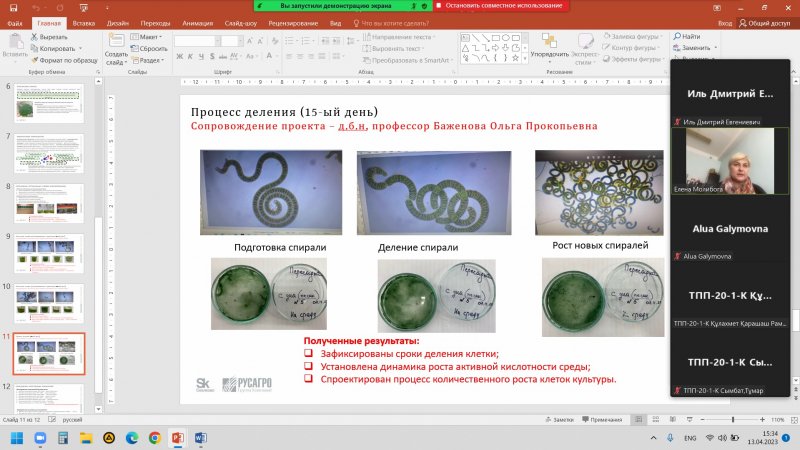This screenshot has width=800, height=450.
Task: Start slideshow from beginning via quick access icon
Action: click(84, 8)
